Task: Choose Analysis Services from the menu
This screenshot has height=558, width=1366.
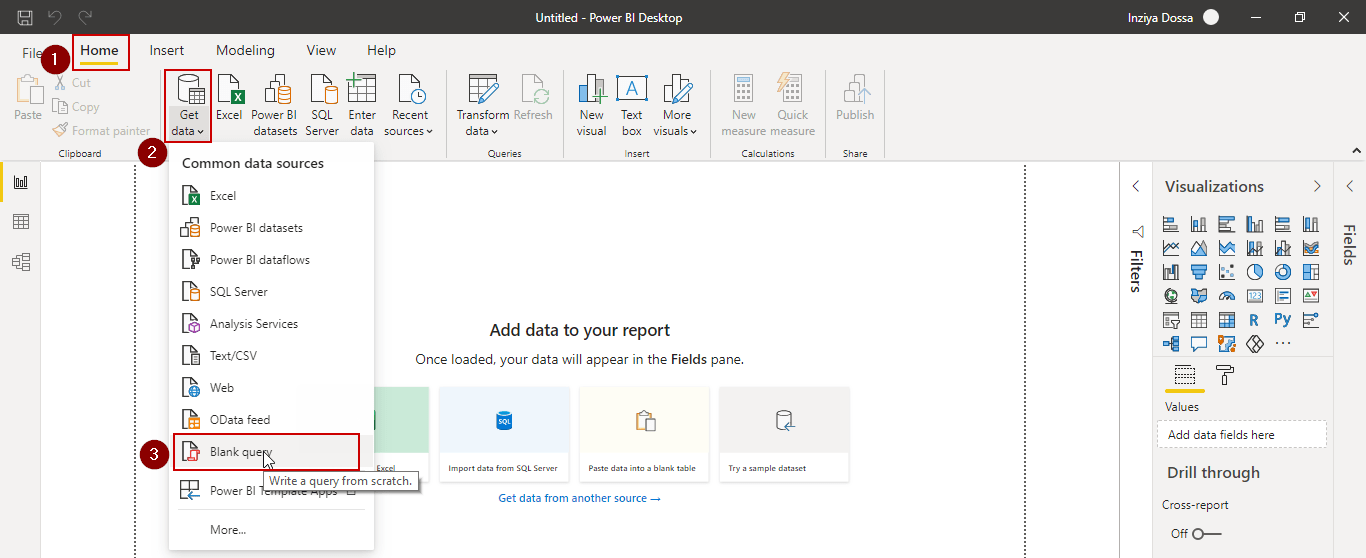Action: [271, 324]
